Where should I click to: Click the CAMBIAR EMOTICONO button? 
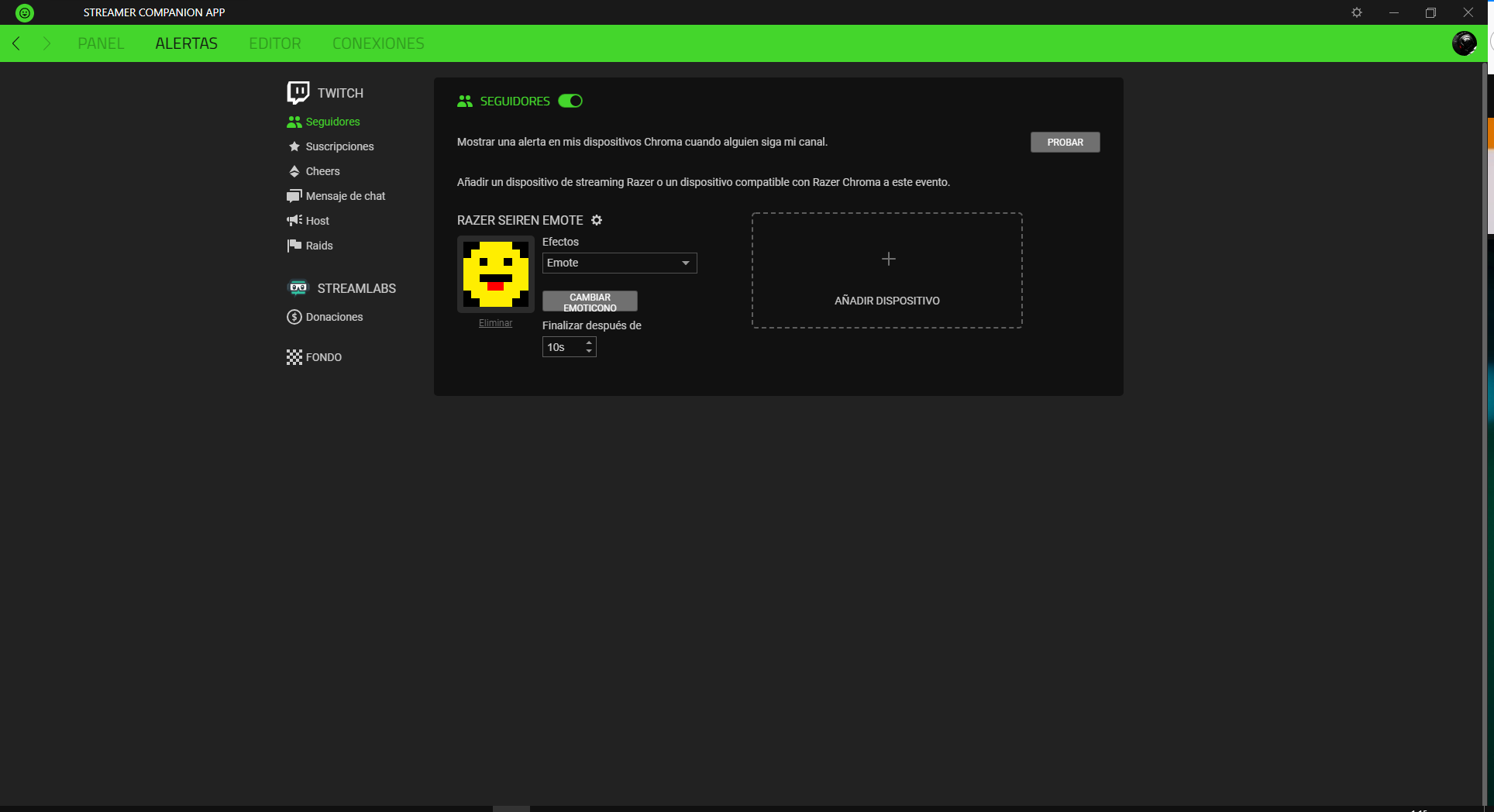590,301
